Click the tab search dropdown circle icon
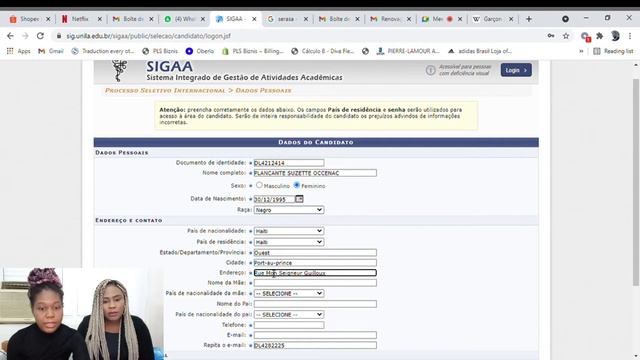Viewport: 640px width, 360px height. (x=565, y=19)
